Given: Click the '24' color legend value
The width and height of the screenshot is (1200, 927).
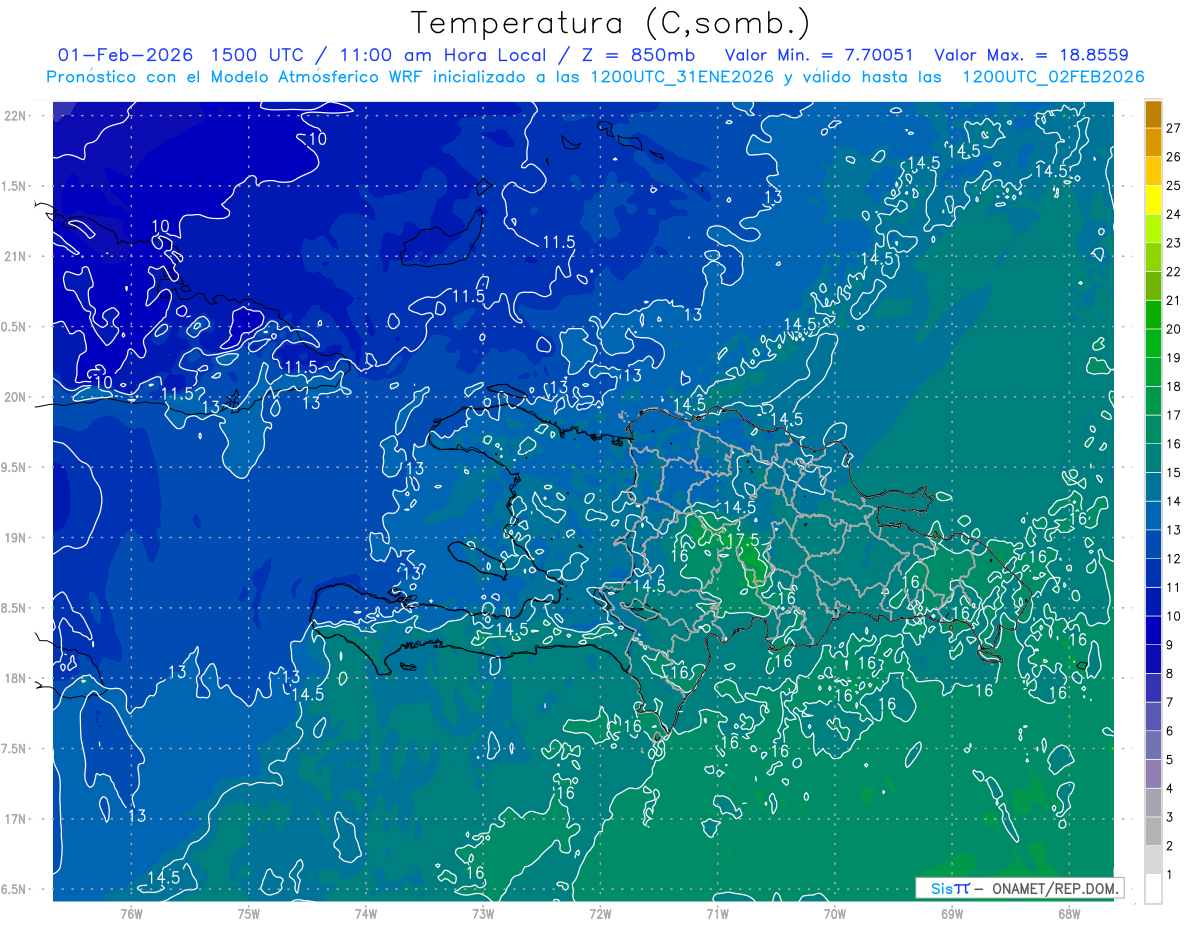Looking at the screenshot, I should (1174, 214).
